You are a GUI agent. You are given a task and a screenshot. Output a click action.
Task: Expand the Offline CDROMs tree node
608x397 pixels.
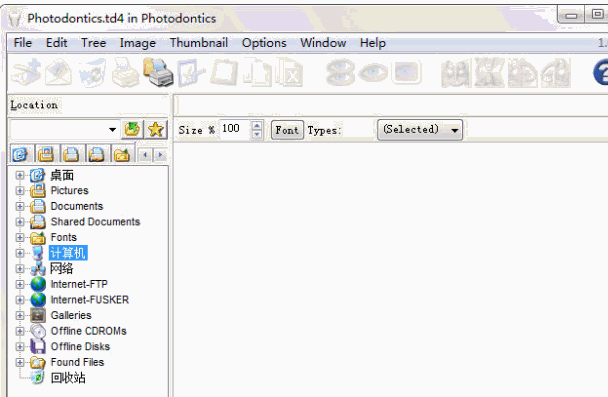(20, 331)
